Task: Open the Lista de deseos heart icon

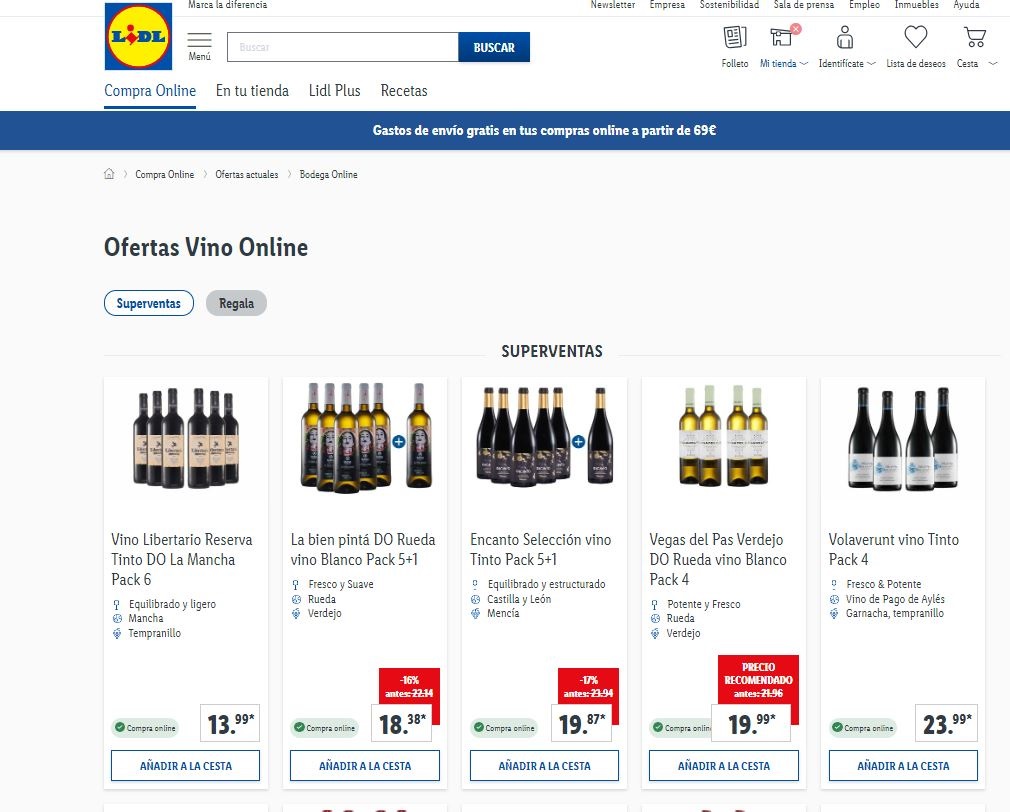Action: 915,38
